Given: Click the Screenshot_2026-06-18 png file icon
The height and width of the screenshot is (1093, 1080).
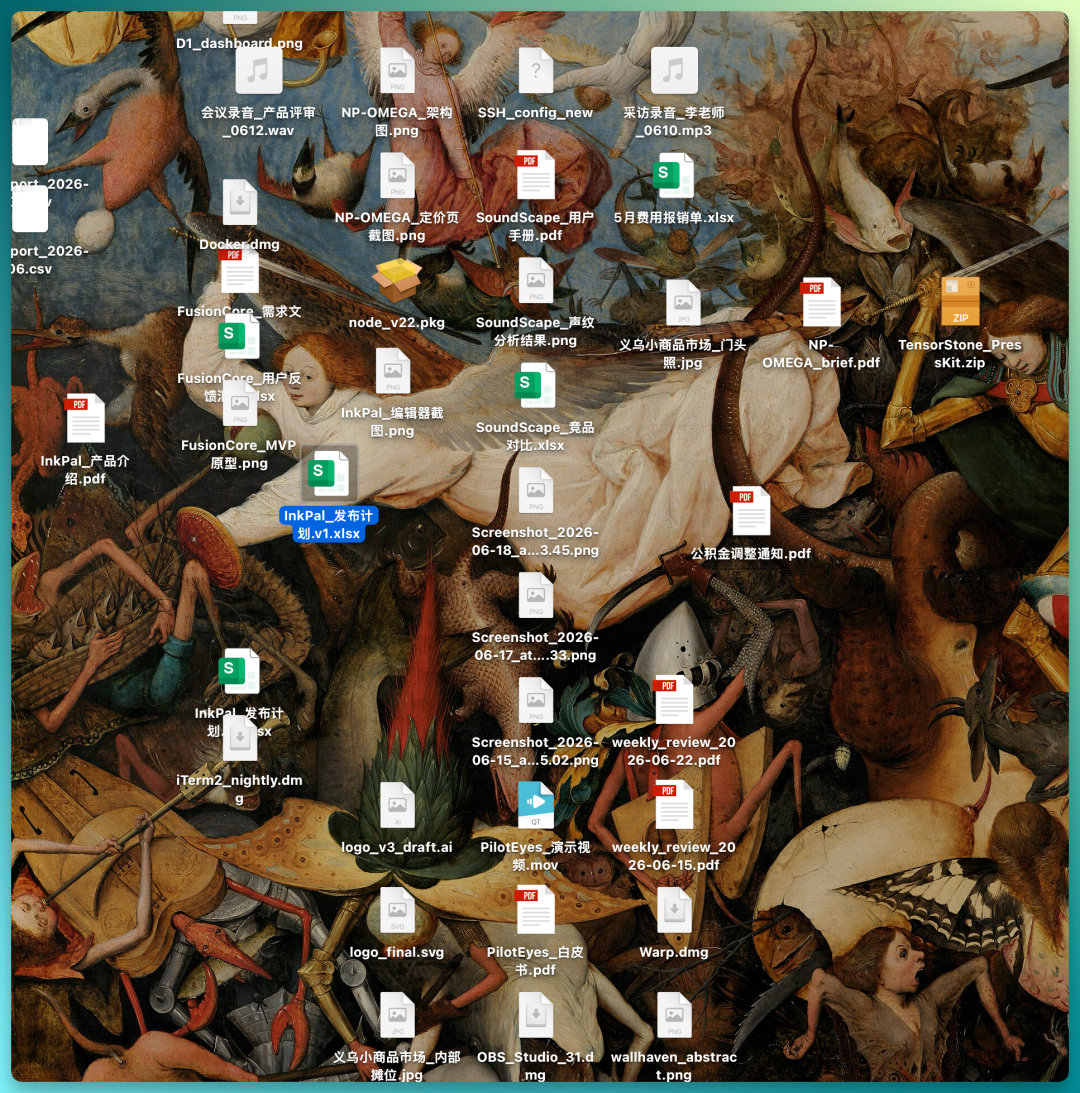Looking at the screenshot, I should (x=535, y=490).
